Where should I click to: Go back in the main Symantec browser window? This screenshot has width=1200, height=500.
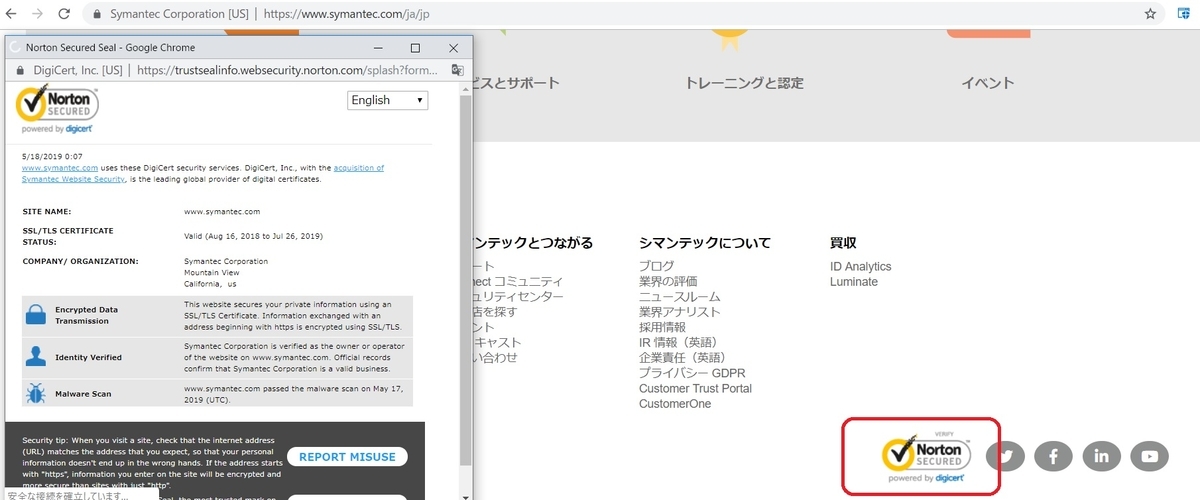(x=13, y=15)
